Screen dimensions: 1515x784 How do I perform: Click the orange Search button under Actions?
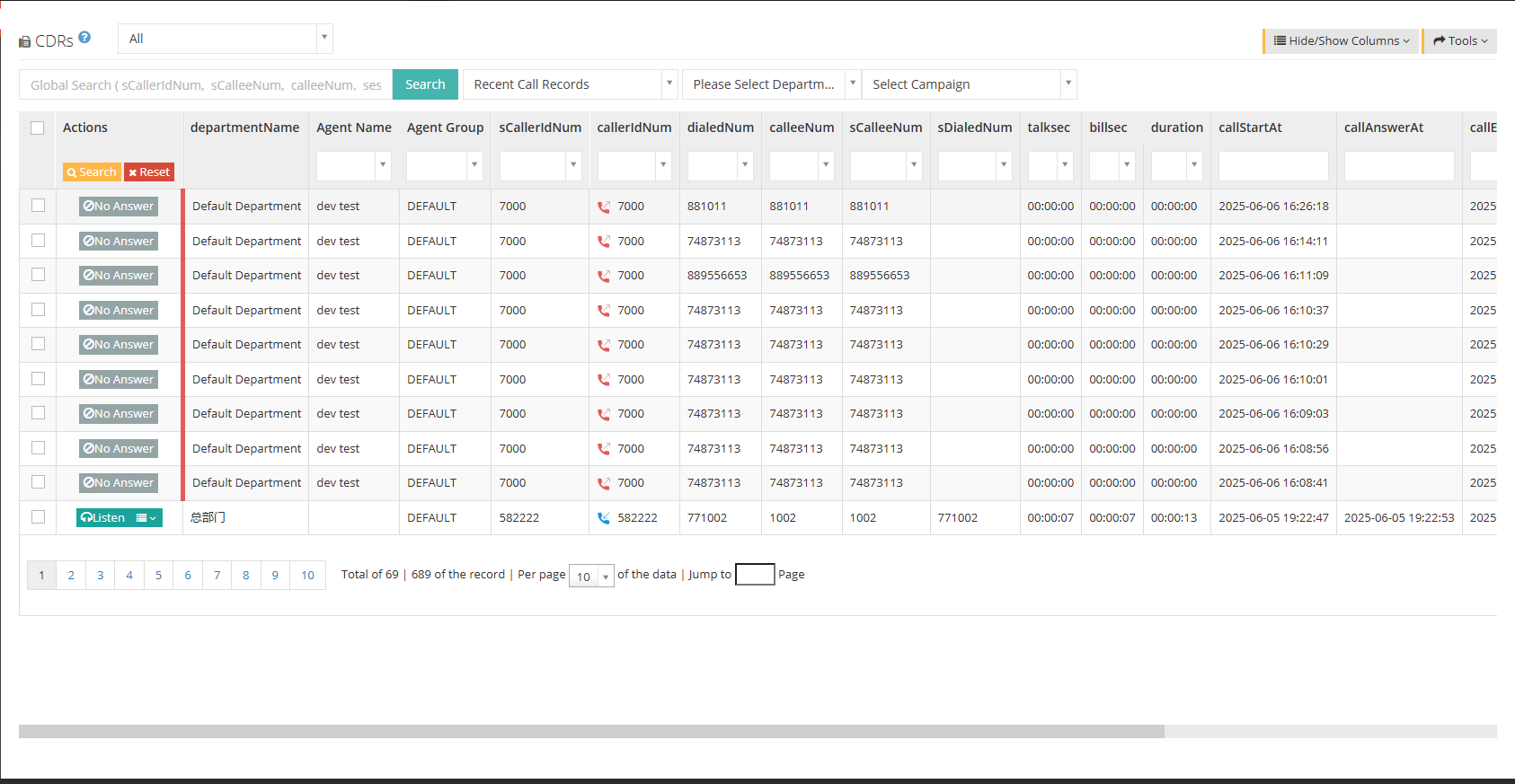point(92,172)
